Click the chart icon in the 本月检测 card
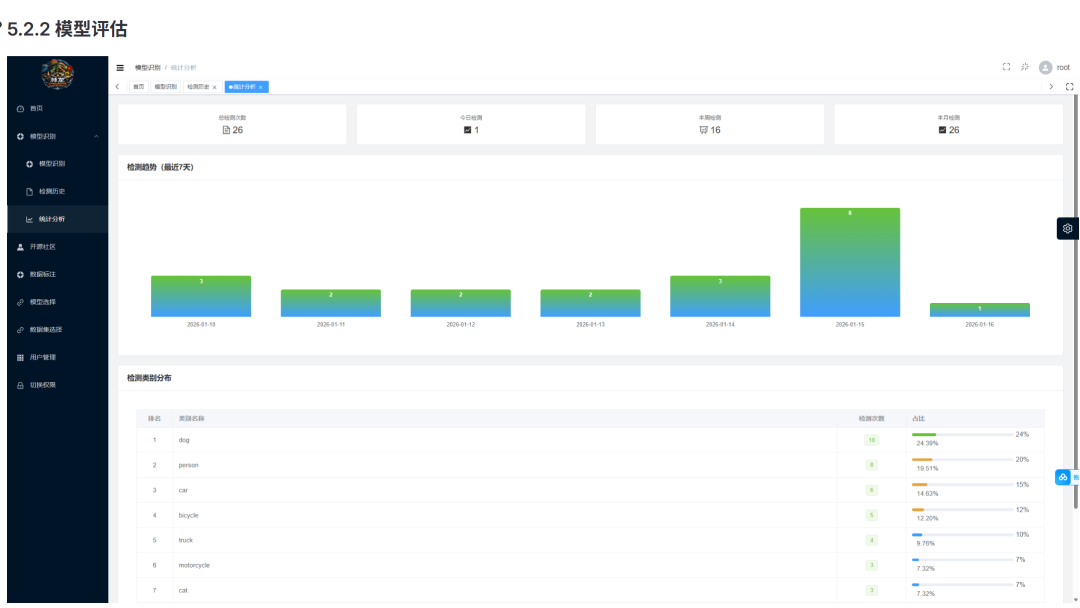This screenshot has height=608, width=1080. (x=942, y=130)
